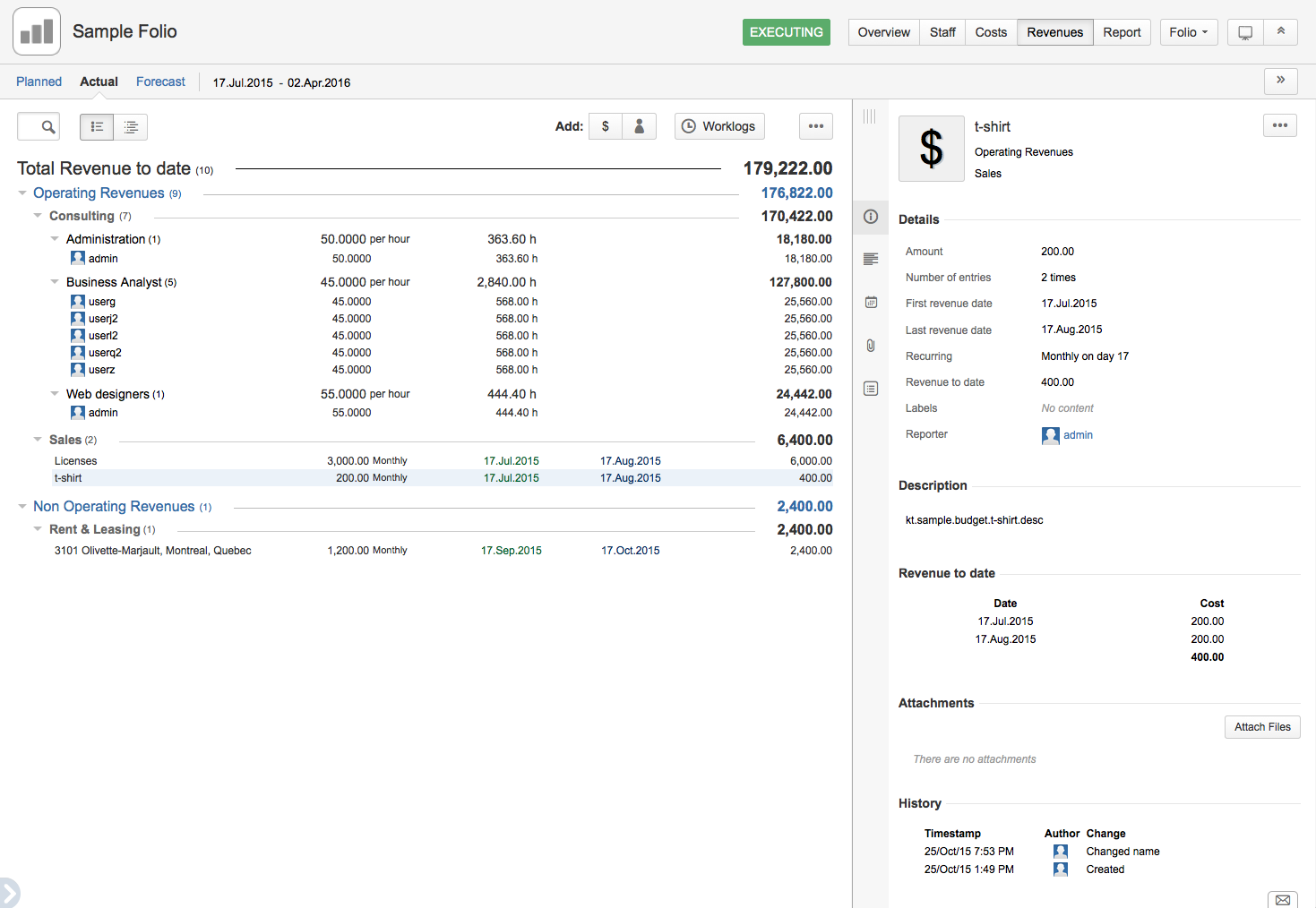Collapse the Operating Revenues group
The image size is (1316, 908).
[22, 193]
